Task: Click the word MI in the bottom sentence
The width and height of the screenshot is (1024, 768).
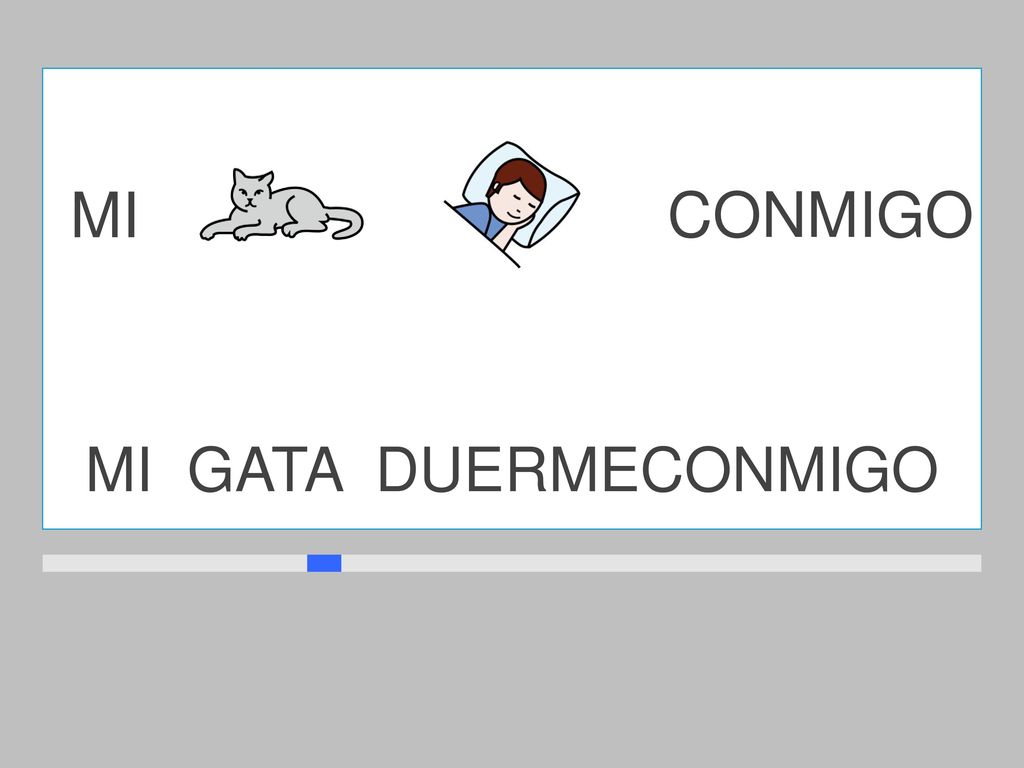Action: [119, 470]
